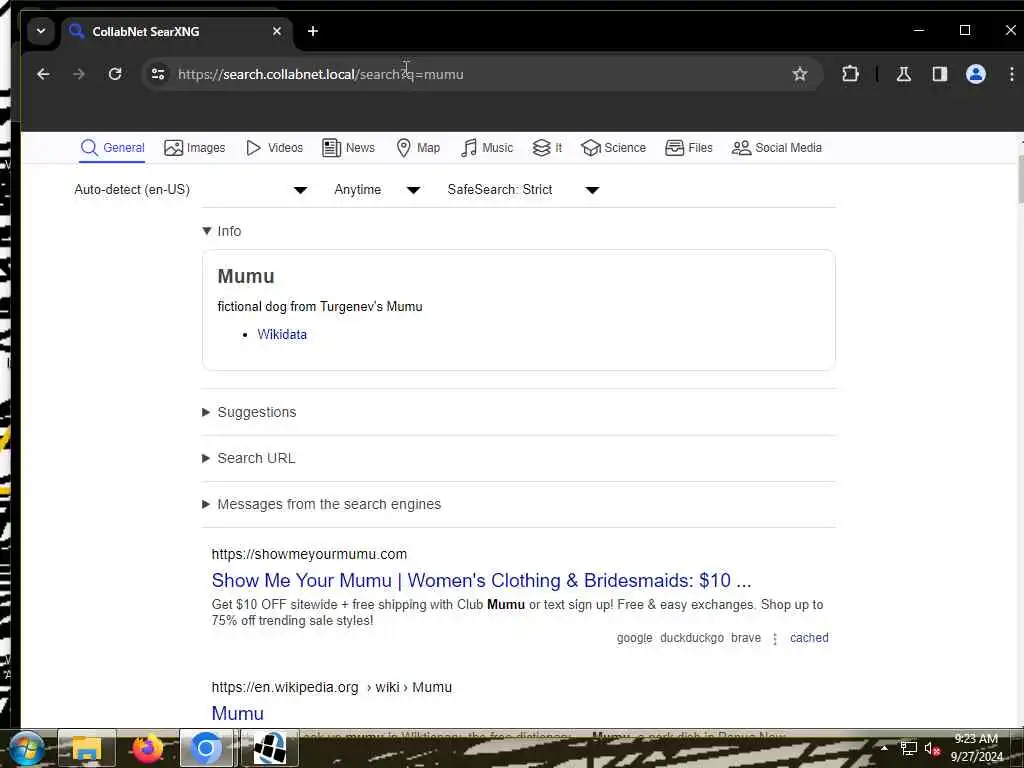This screenshot has width=1024, height=768.
Task: Click the brave engine label
Action: pyautogui.click(x=746, y=638)
